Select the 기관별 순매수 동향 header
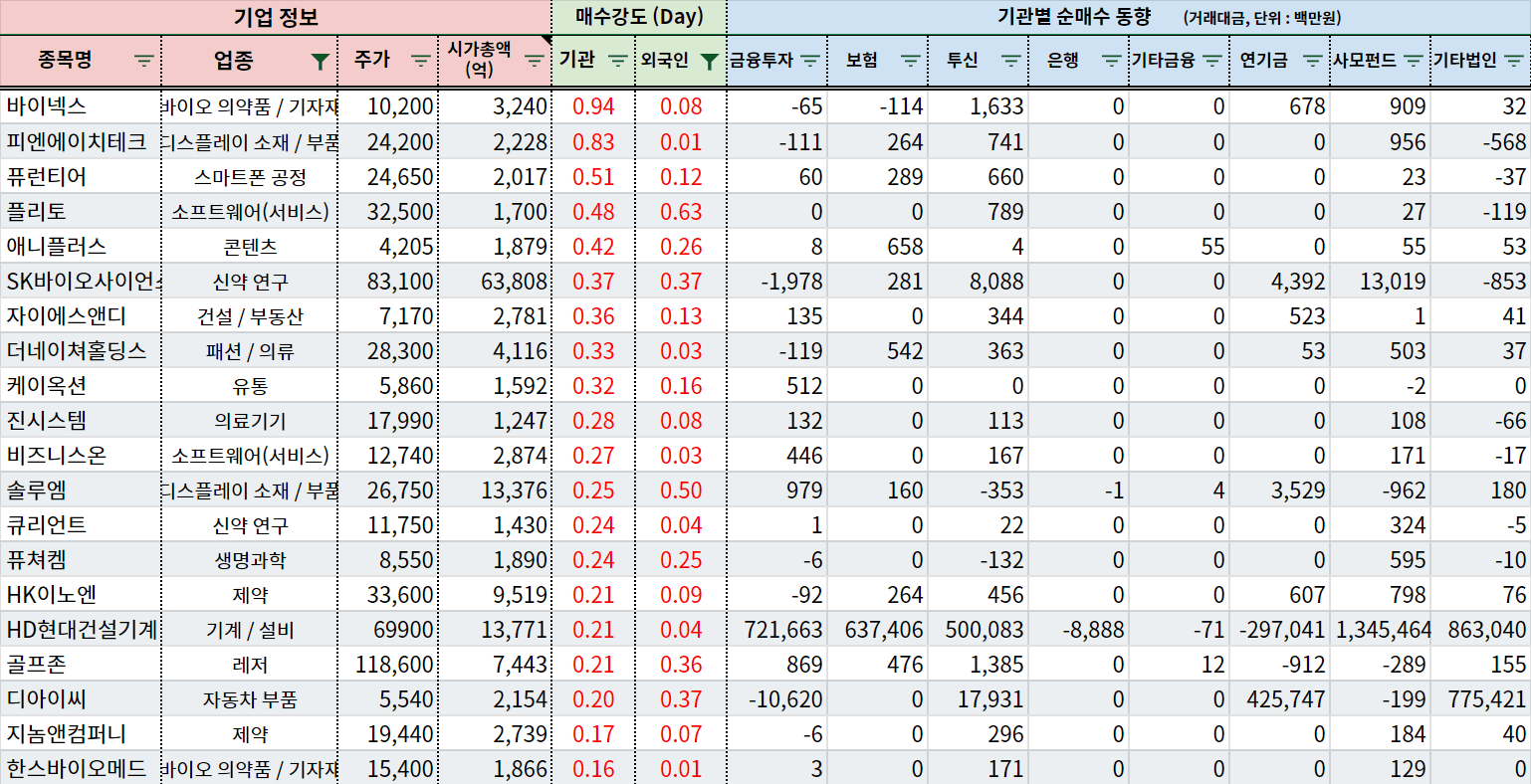The height and width of the screenshot is (784, 1531). click(x=1129, y=17)
